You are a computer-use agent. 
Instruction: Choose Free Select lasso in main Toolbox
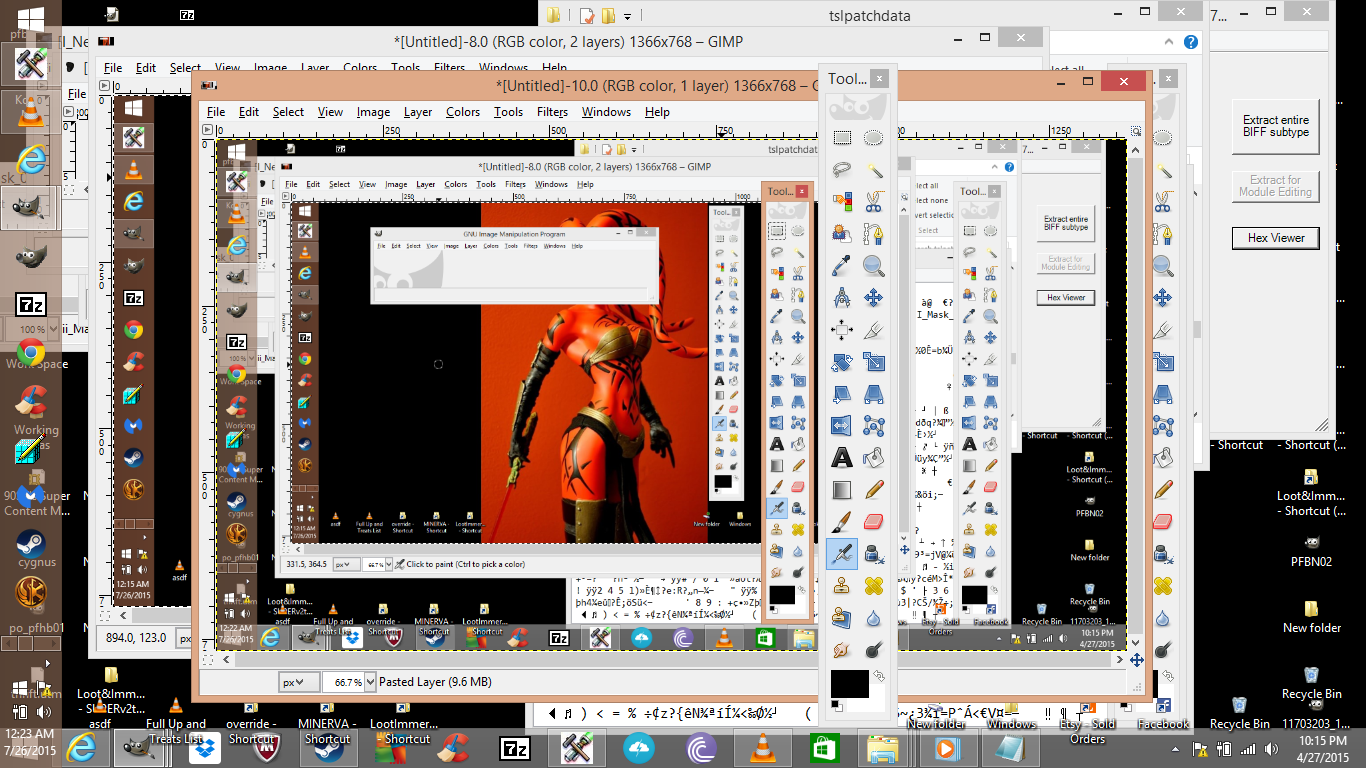tap(842, 170)
